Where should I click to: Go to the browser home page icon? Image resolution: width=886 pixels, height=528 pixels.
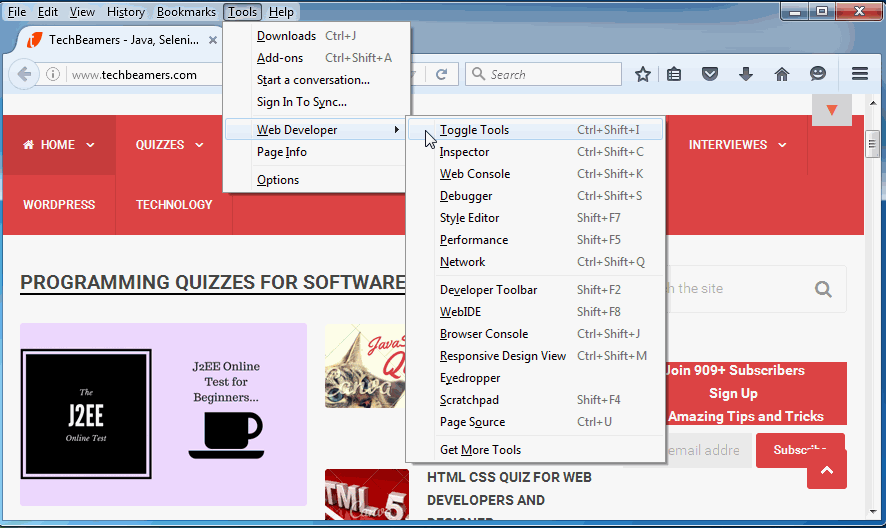tap(782, 74)
